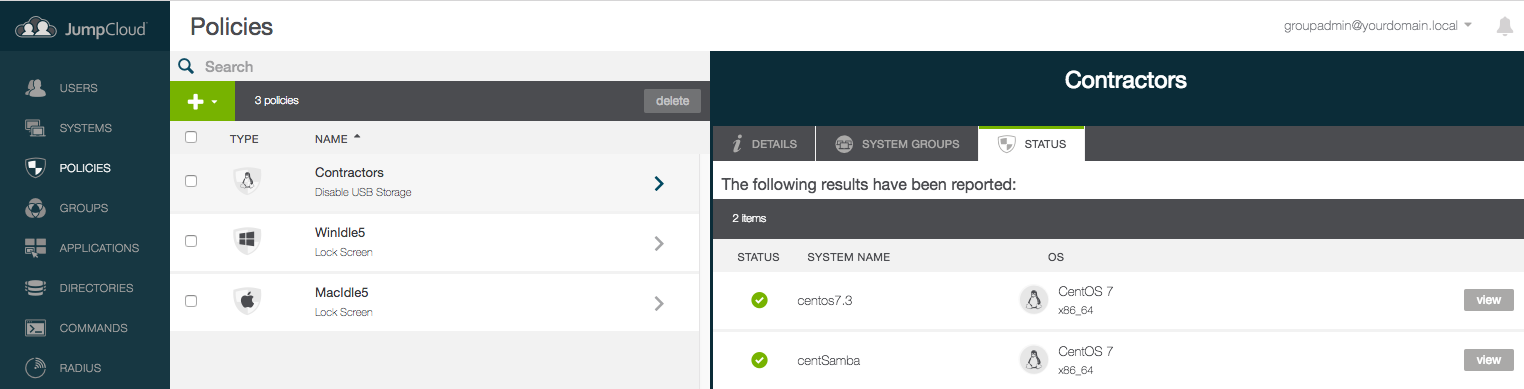1524x389 pixels.
Task: Open the groupadmin account dropdown
Action: (1377, 25)
